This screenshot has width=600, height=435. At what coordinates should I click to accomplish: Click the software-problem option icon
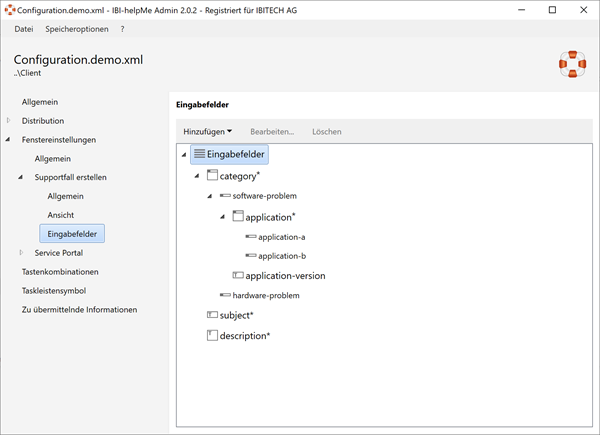(x=225, y=196)
